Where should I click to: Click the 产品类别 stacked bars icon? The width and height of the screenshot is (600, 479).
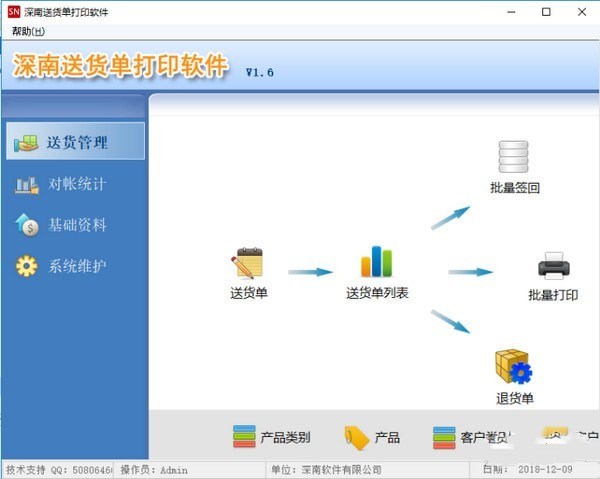coord(244,436)
